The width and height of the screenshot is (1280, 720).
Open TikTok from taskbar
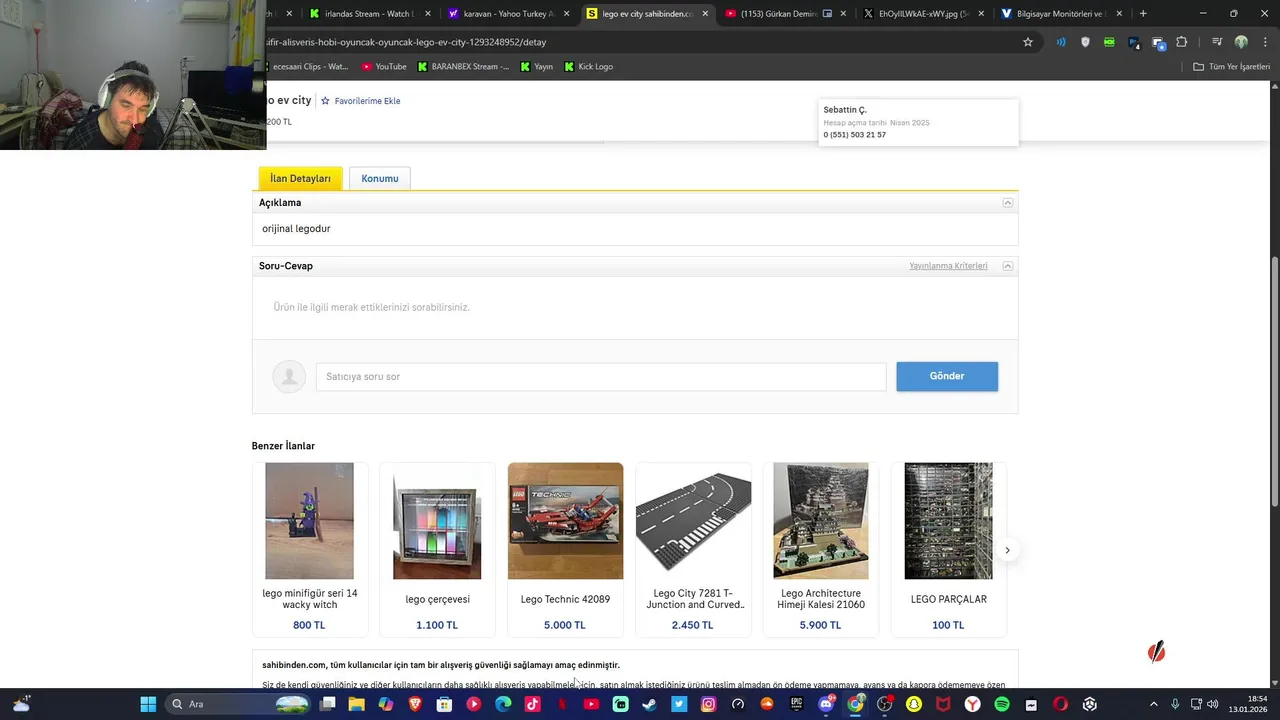pos(532,704)
